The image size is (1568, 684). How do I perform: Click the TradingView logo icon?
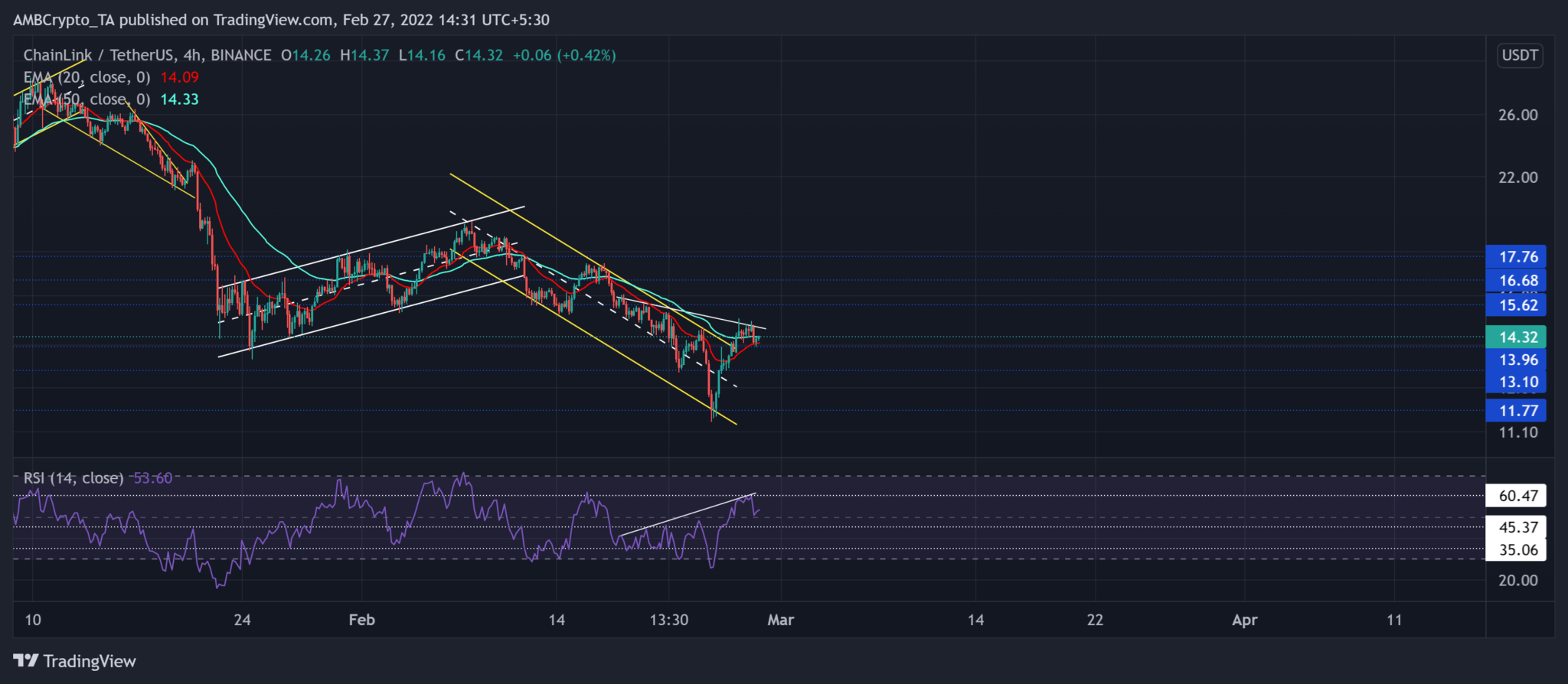click(x=25, y=660)
